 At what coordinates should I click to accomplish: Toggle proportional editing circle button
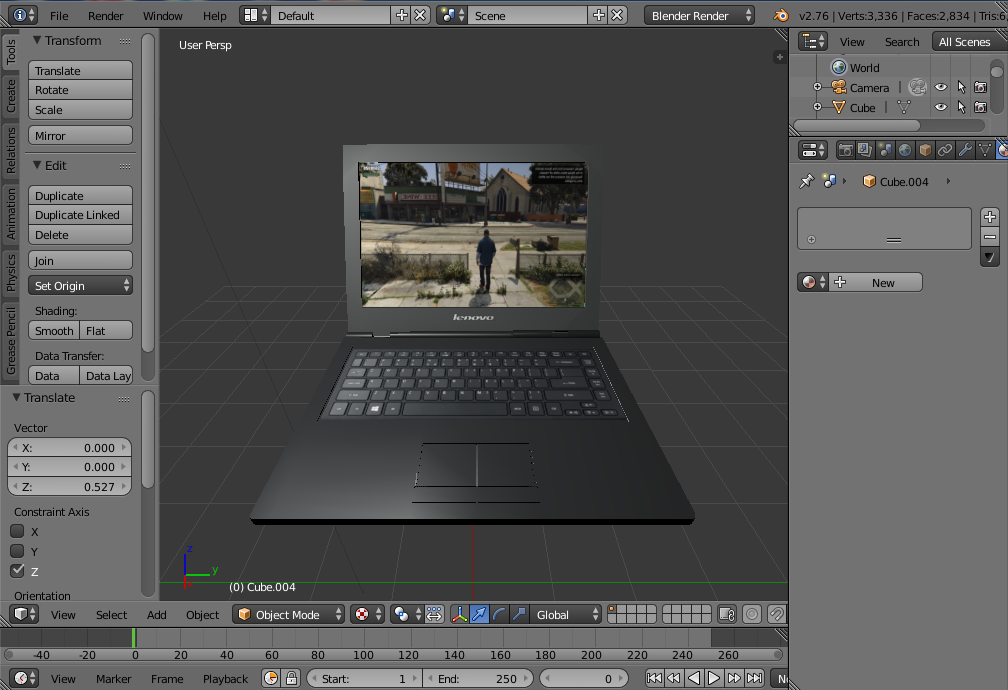(x=752, y=614)
